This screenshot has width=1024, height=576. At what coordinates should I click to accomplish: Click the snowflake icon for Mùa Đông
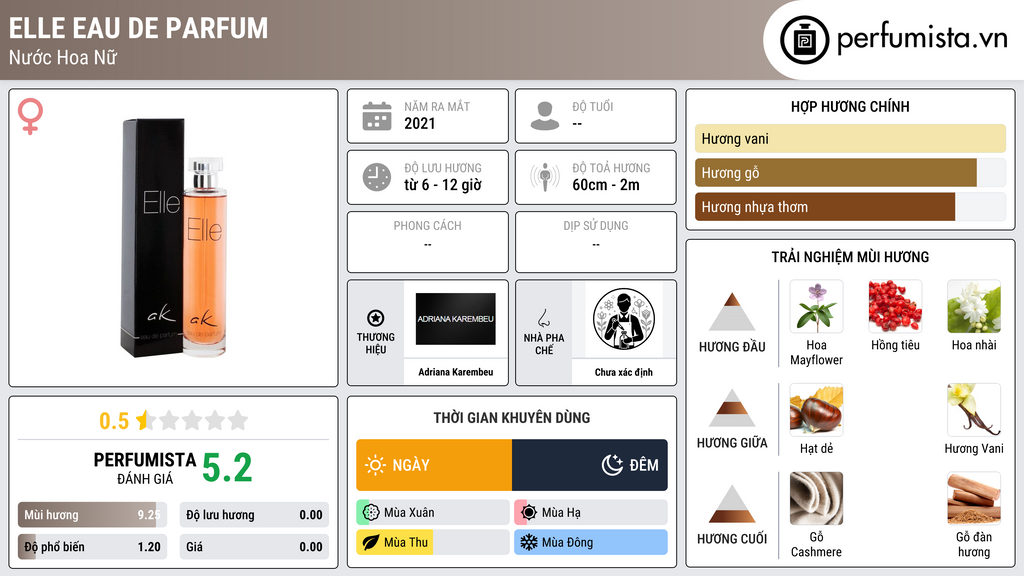[x=528, y=542]
